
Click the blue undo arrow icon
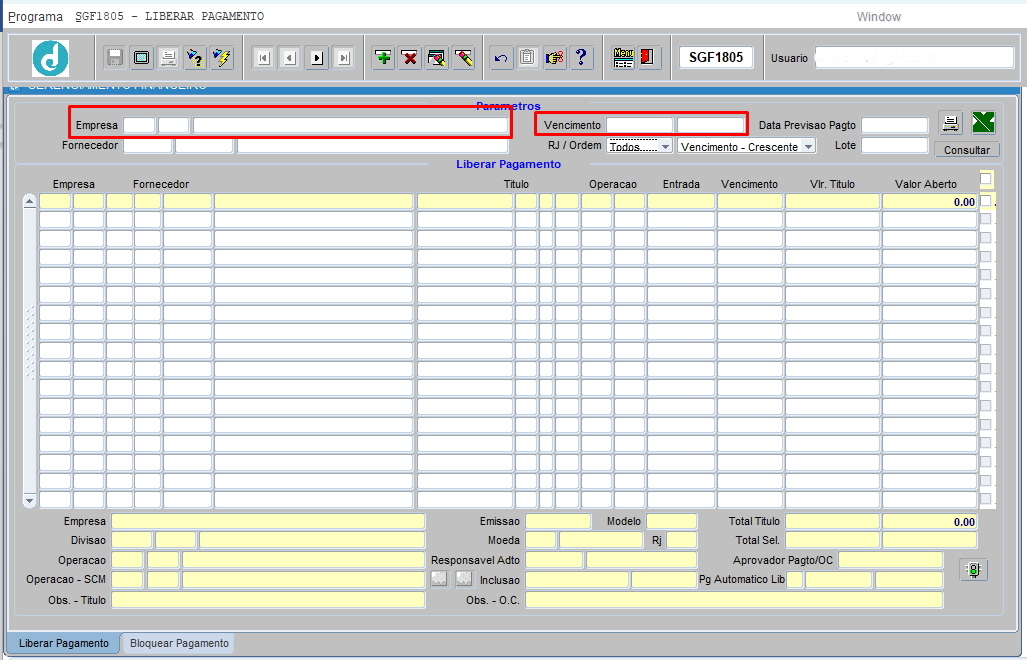click(x=501, y=58)
